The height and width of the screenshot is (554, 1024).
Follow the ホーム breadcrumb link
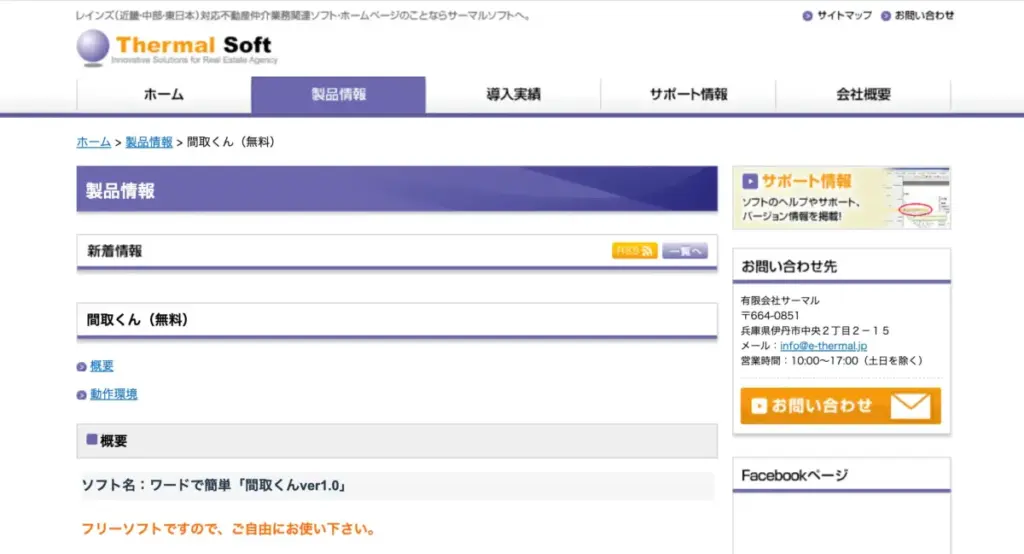[x=93, y=142]
